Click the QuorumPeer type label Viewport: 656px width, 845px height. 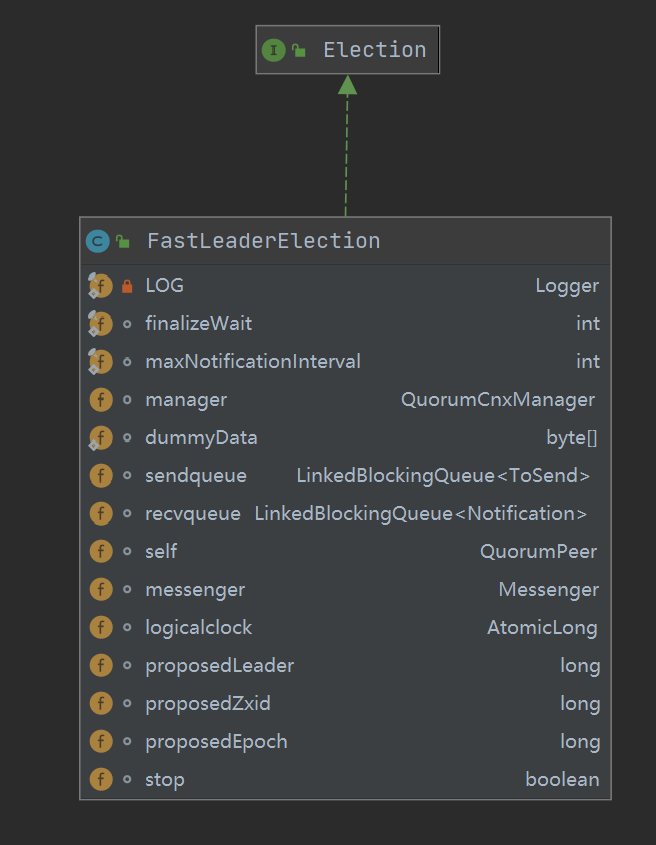tap(538, 552)
